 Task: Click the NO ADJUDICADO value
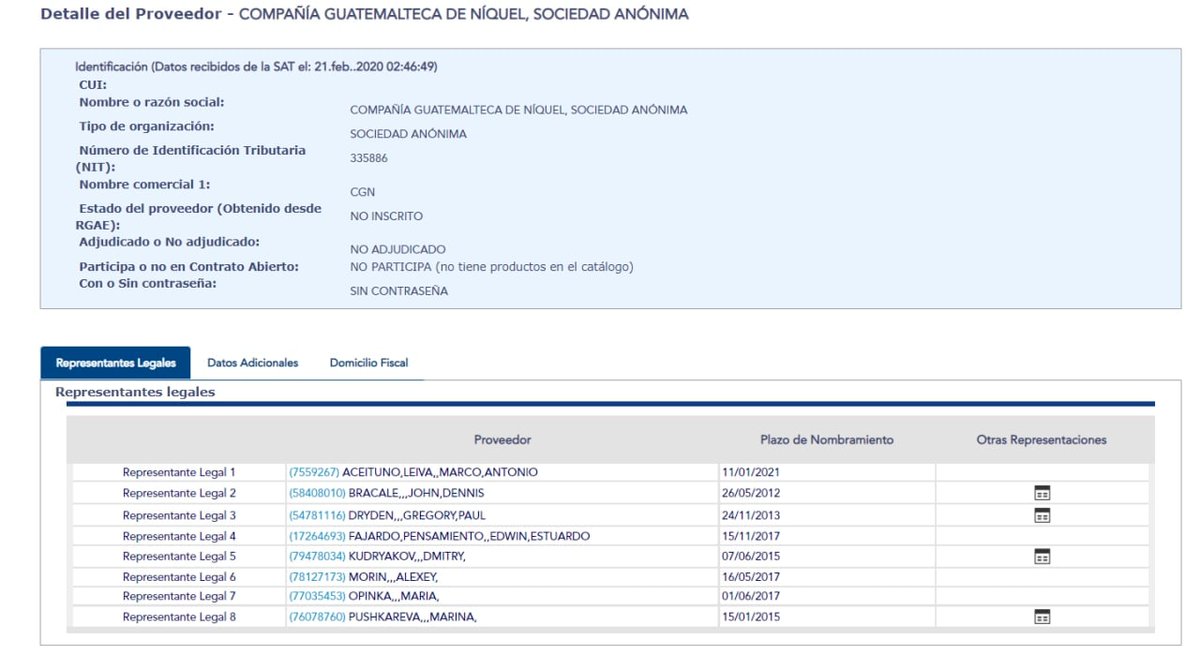tap(398, 249)
